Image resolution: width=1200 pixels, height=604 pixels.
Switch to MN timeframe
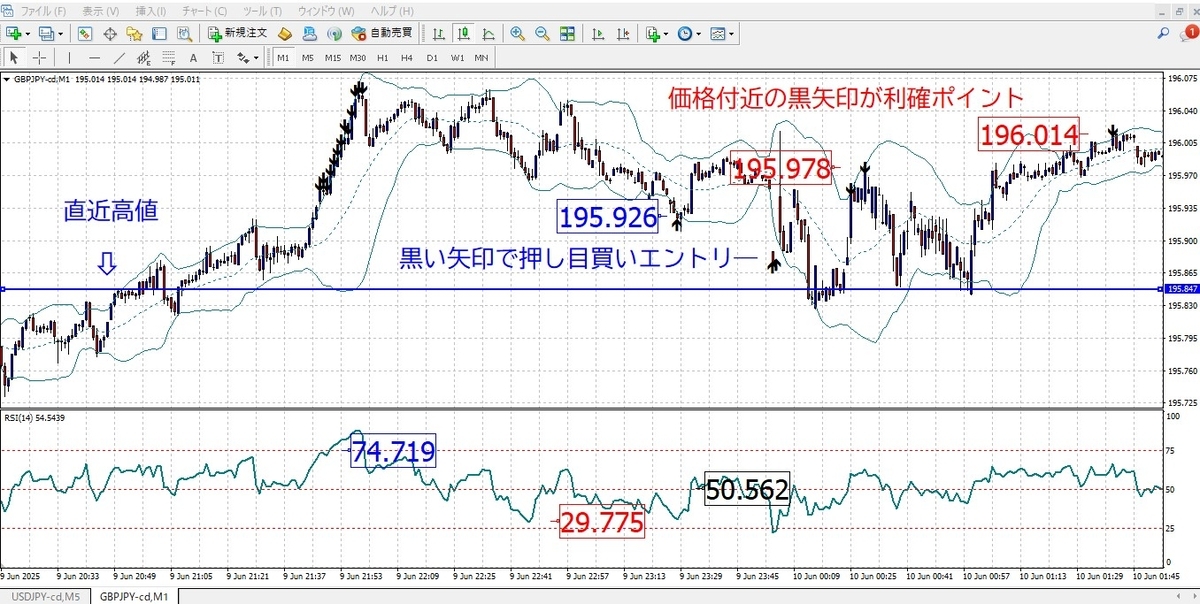pos(481,57)
